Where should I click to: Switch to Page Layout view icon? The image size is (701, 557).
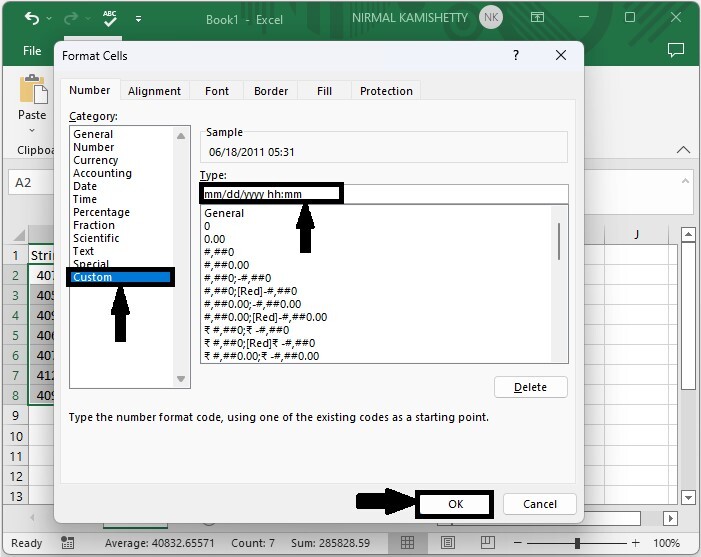pos(448,543)
